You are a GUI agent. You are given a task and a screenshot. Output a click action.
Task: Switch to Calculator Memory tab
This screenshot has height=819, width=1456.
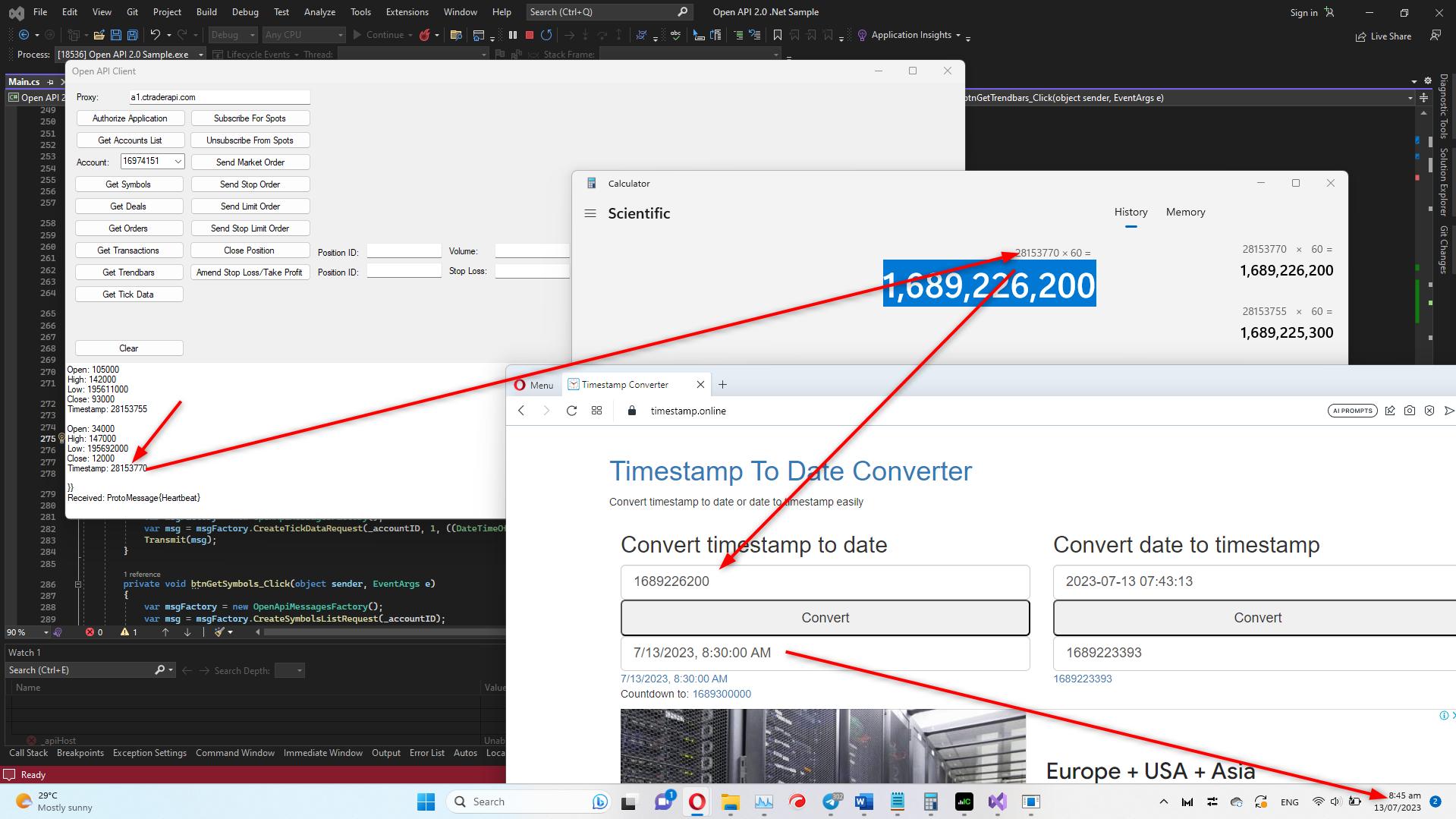1185,213
